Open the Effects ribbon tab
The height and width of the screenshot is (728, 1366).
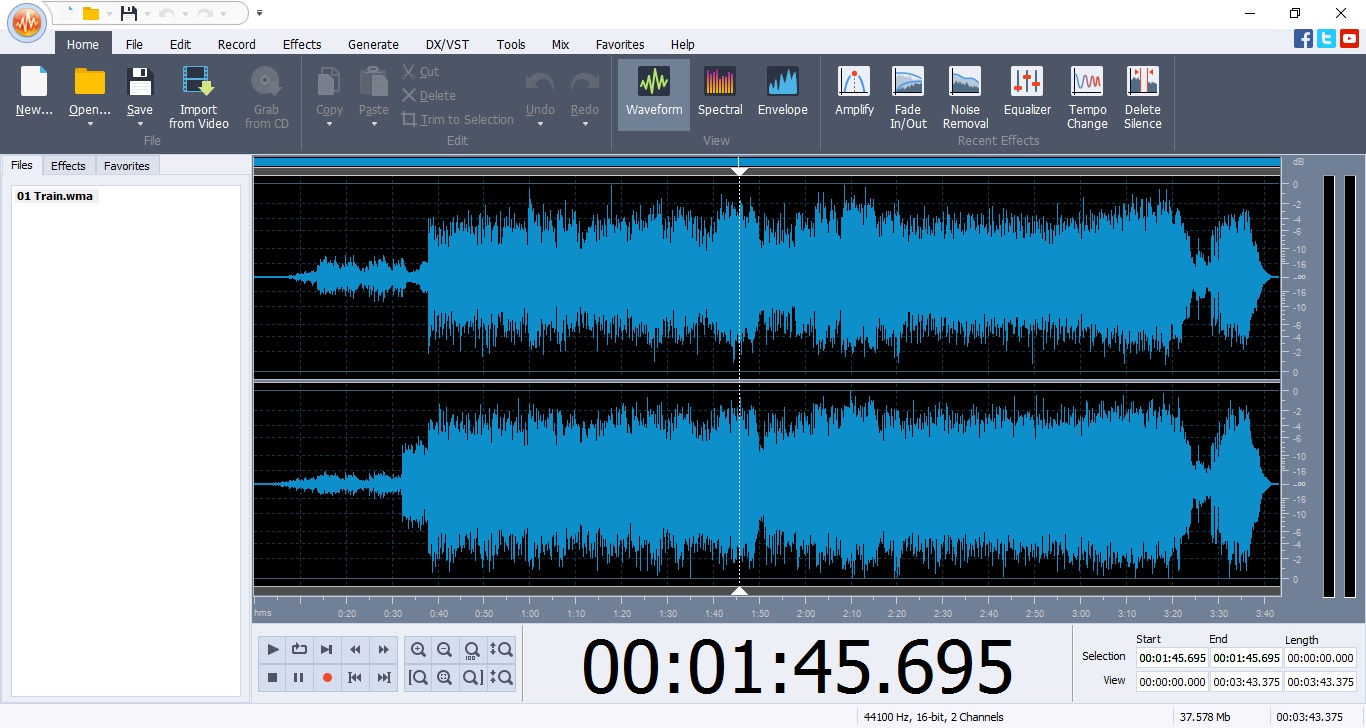302,44
